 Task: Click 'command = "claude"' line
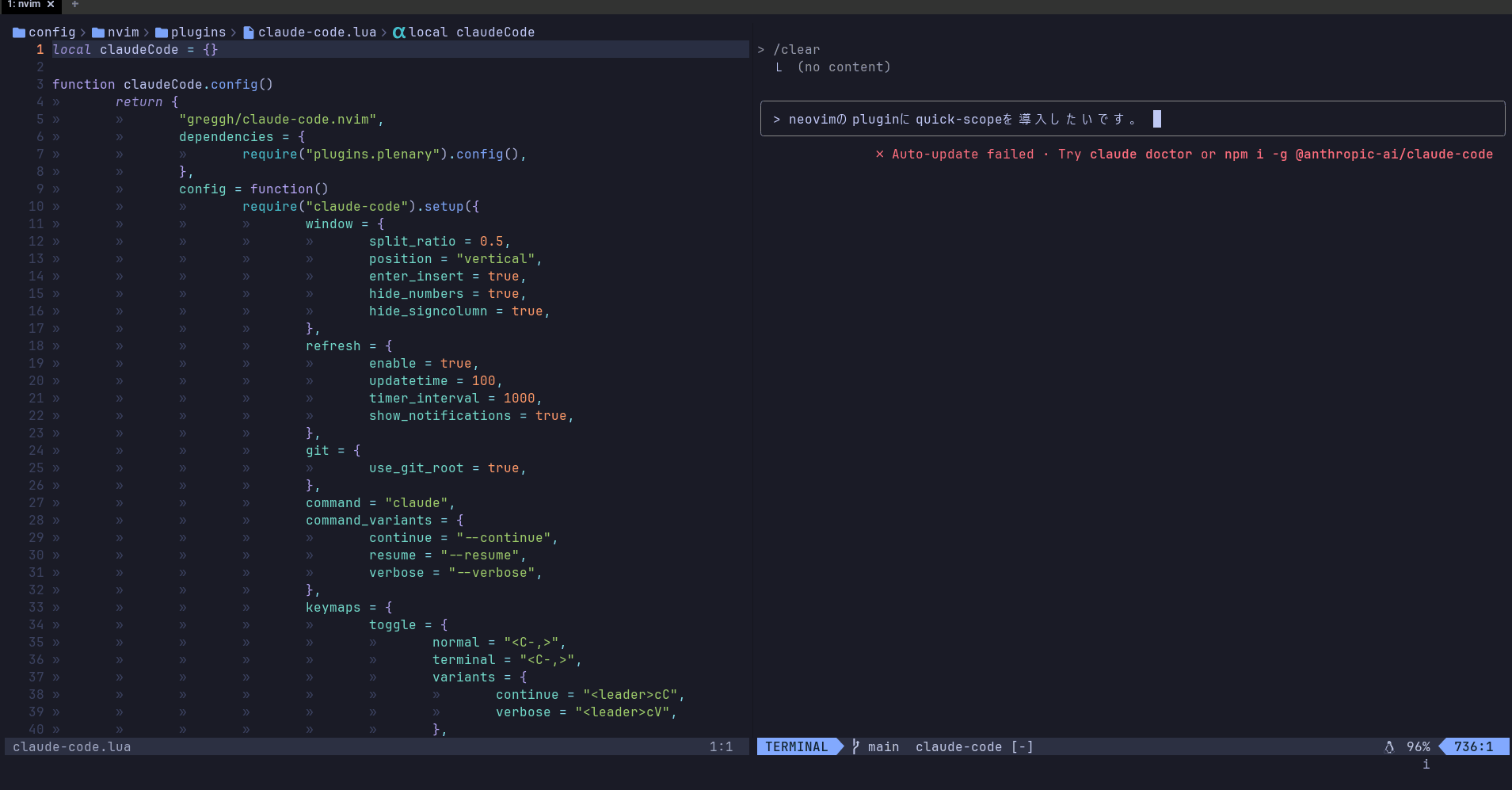[x=377, y=503]
